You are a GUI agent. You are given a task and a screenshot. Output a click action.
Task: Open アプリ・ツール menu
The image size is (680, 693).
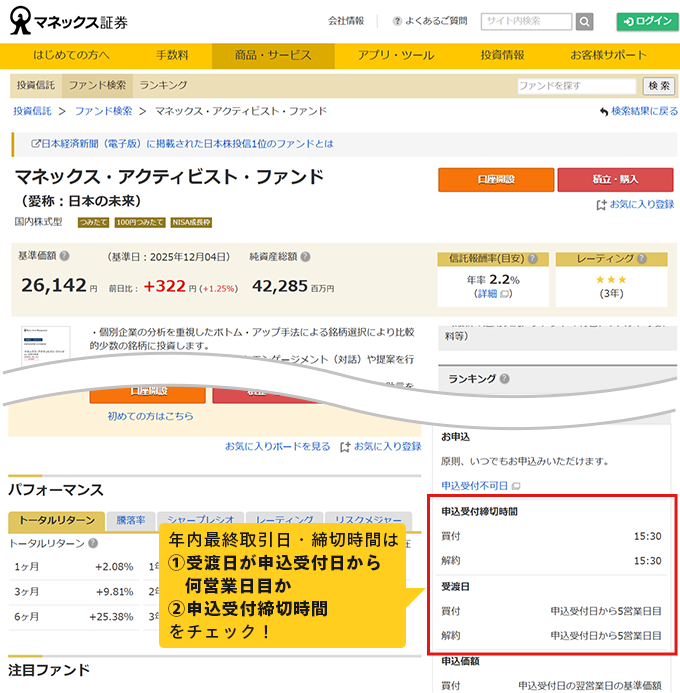point(396,55)
